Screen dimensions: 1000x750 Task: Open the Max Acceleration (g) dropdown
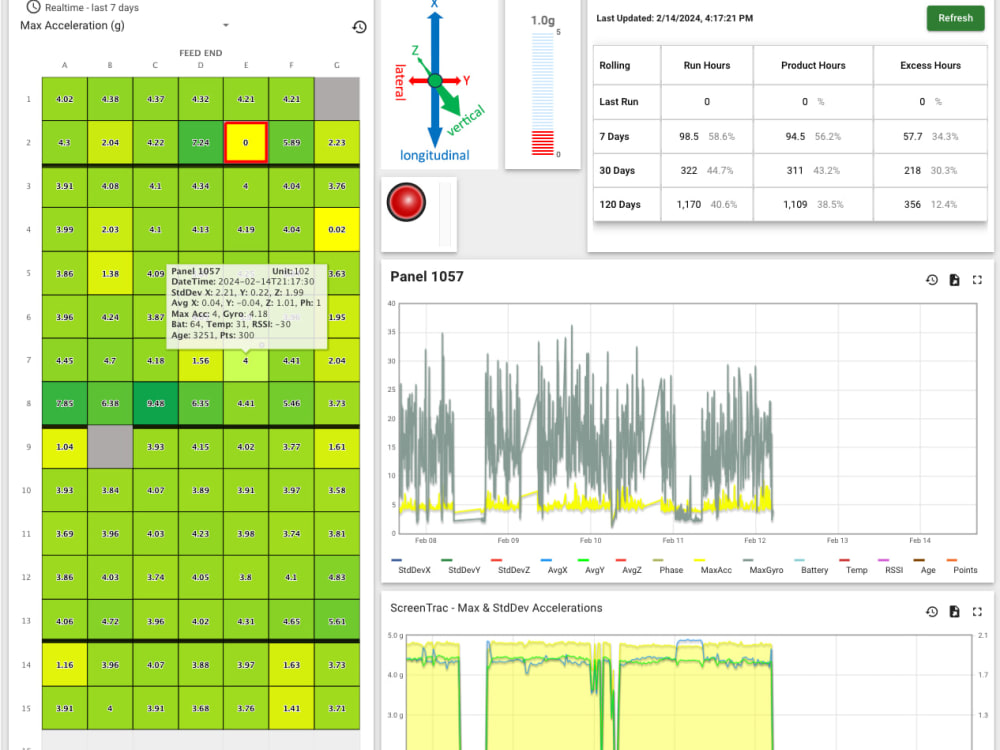(x=124, y=26)
